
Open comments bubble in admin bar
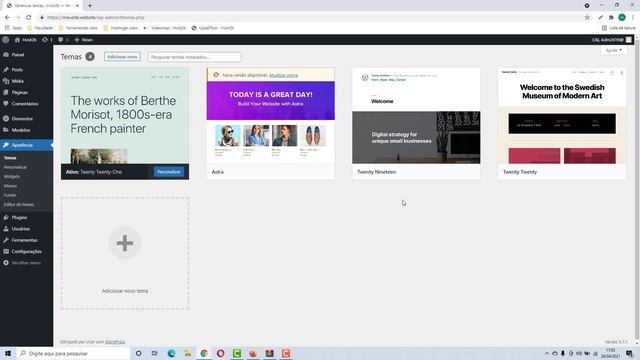[x=63, y=40]
